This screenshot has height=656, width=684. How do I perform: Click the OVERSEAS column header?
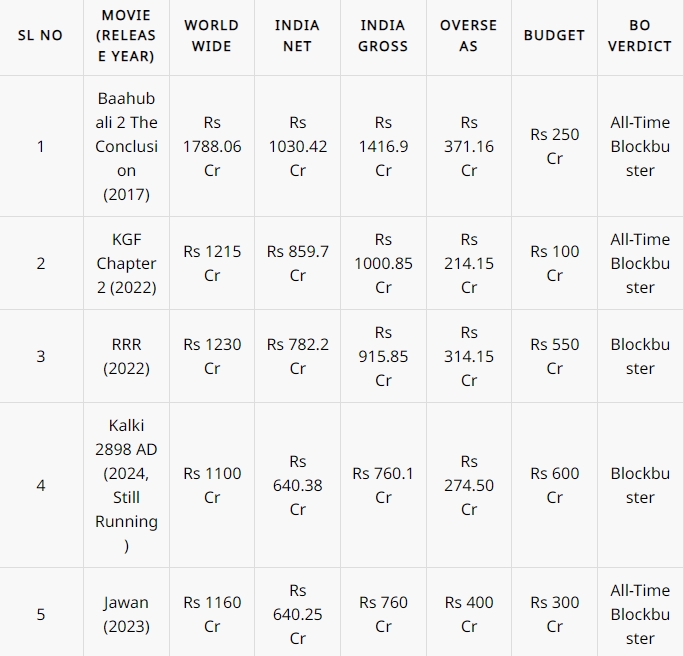[x=468, y=35]
